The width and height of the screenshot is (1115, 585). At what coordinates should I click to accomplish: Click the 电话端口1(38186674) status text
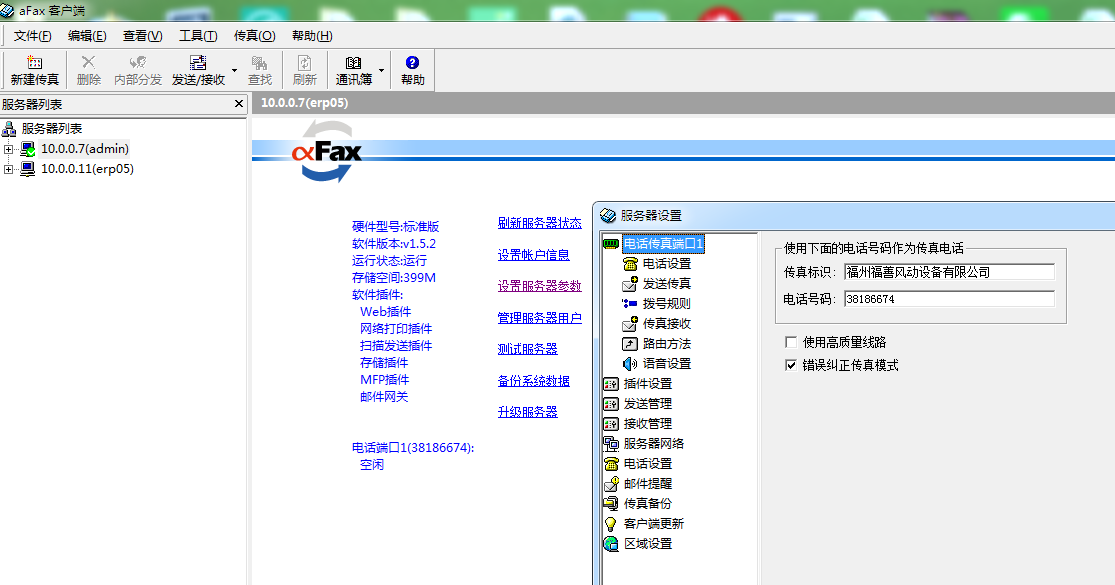413,448
